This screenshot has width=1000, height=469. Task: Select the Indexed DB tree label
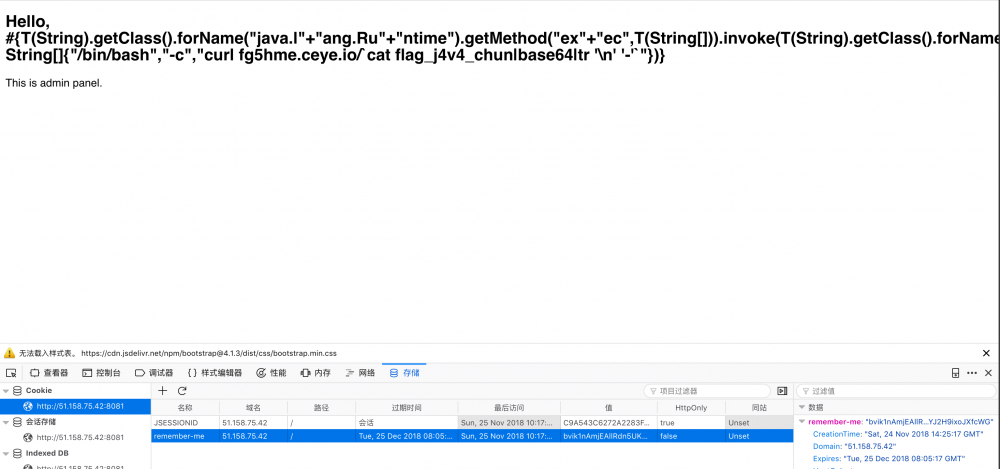pyautogui.click(x=47, y=453)
